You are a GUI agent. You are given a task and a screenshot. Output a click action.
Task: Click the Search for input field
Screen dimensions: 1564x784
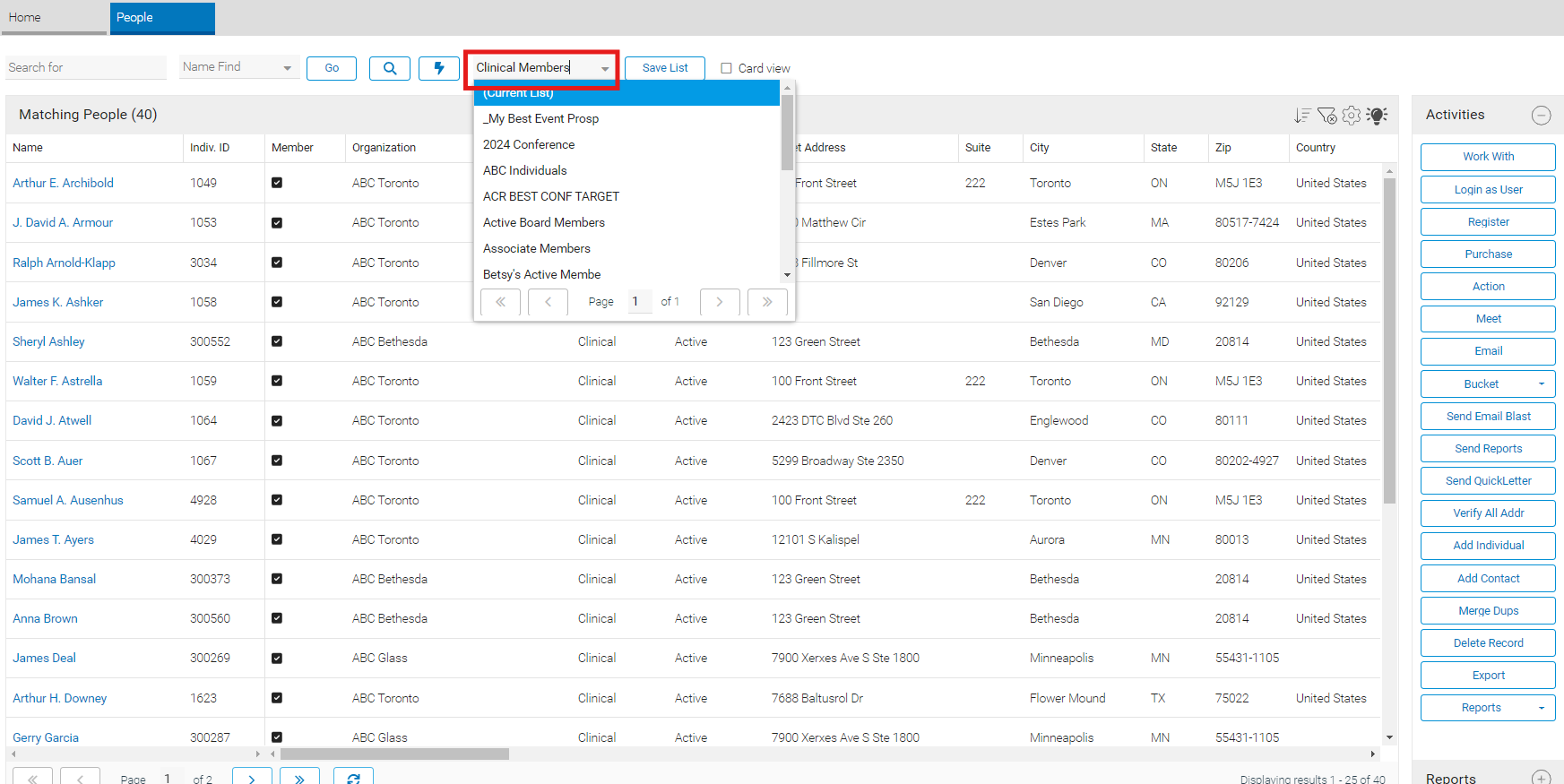(x=85, y=67)
